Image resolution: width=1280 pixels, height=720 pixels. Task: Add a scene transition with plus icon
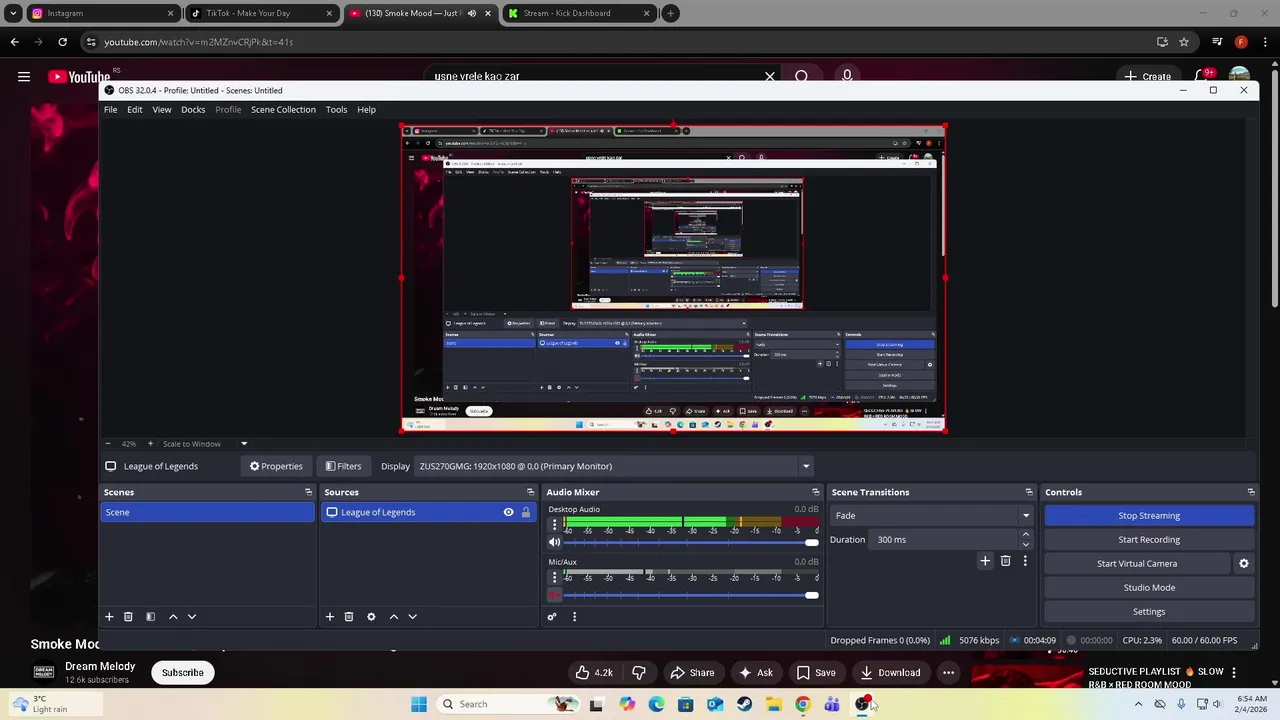(985, 561)
